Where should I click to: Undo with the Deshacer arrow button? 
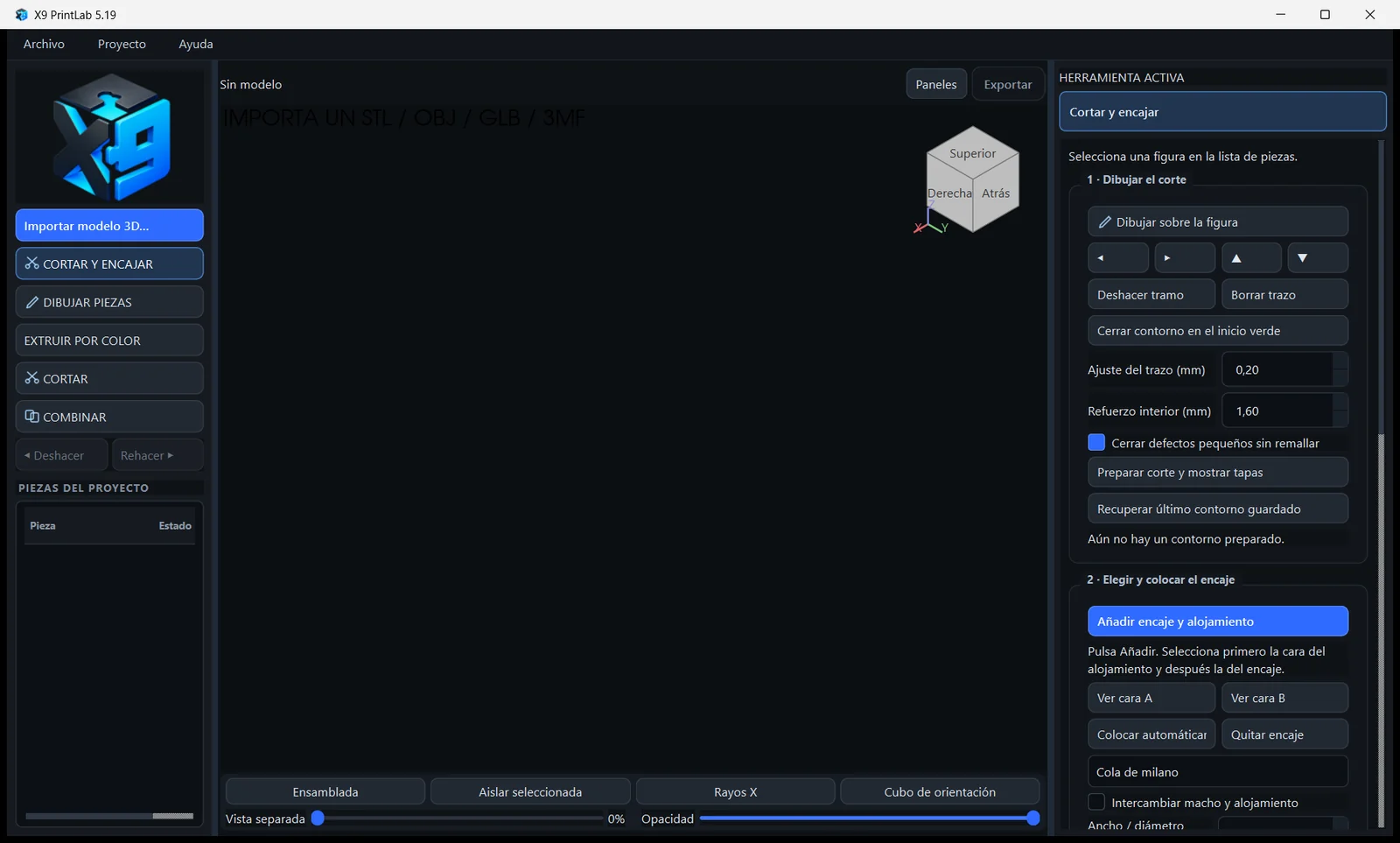[x=62, y=455]
